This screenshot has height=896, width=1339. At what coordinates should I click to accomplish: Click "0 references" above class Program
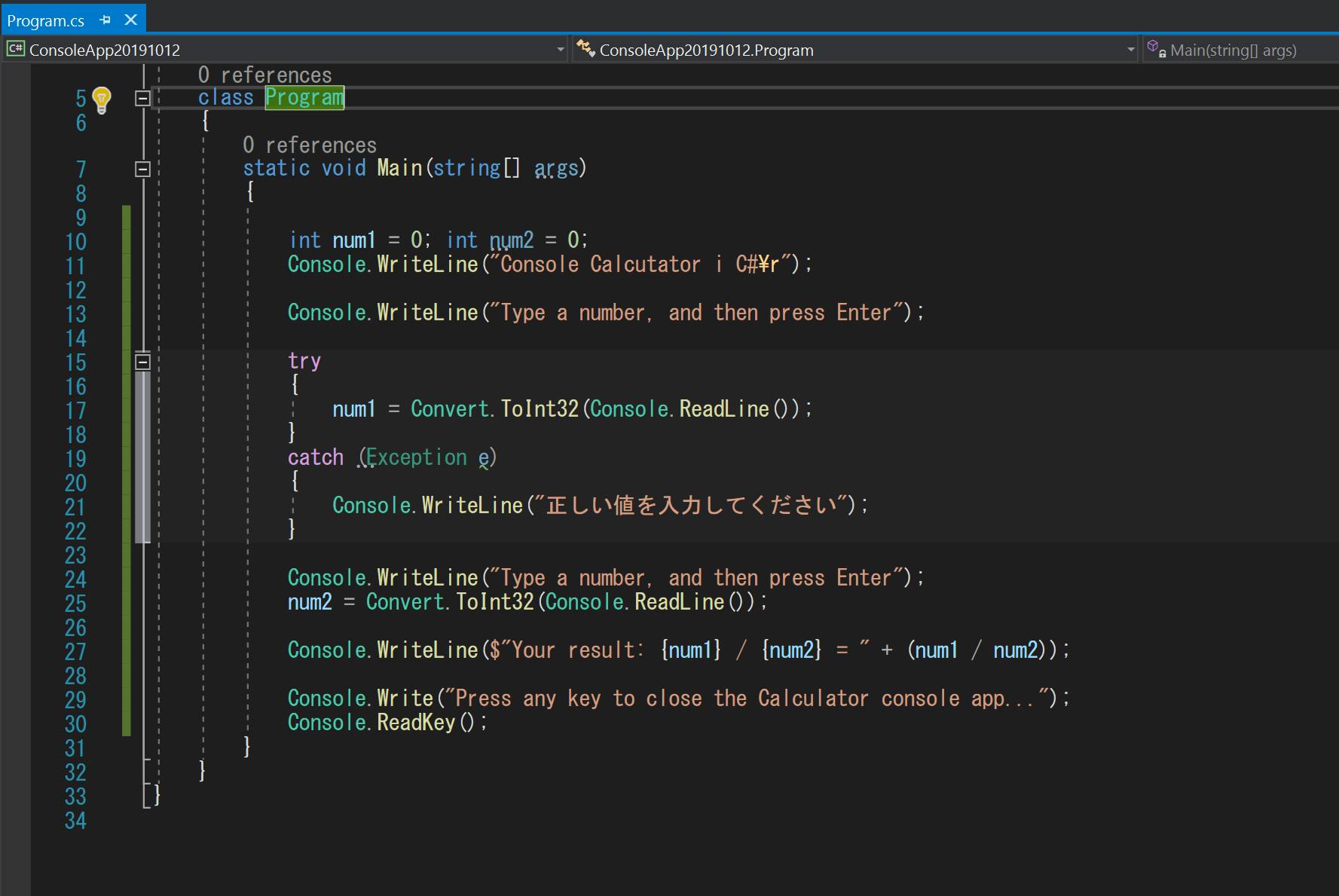[264, 75]
